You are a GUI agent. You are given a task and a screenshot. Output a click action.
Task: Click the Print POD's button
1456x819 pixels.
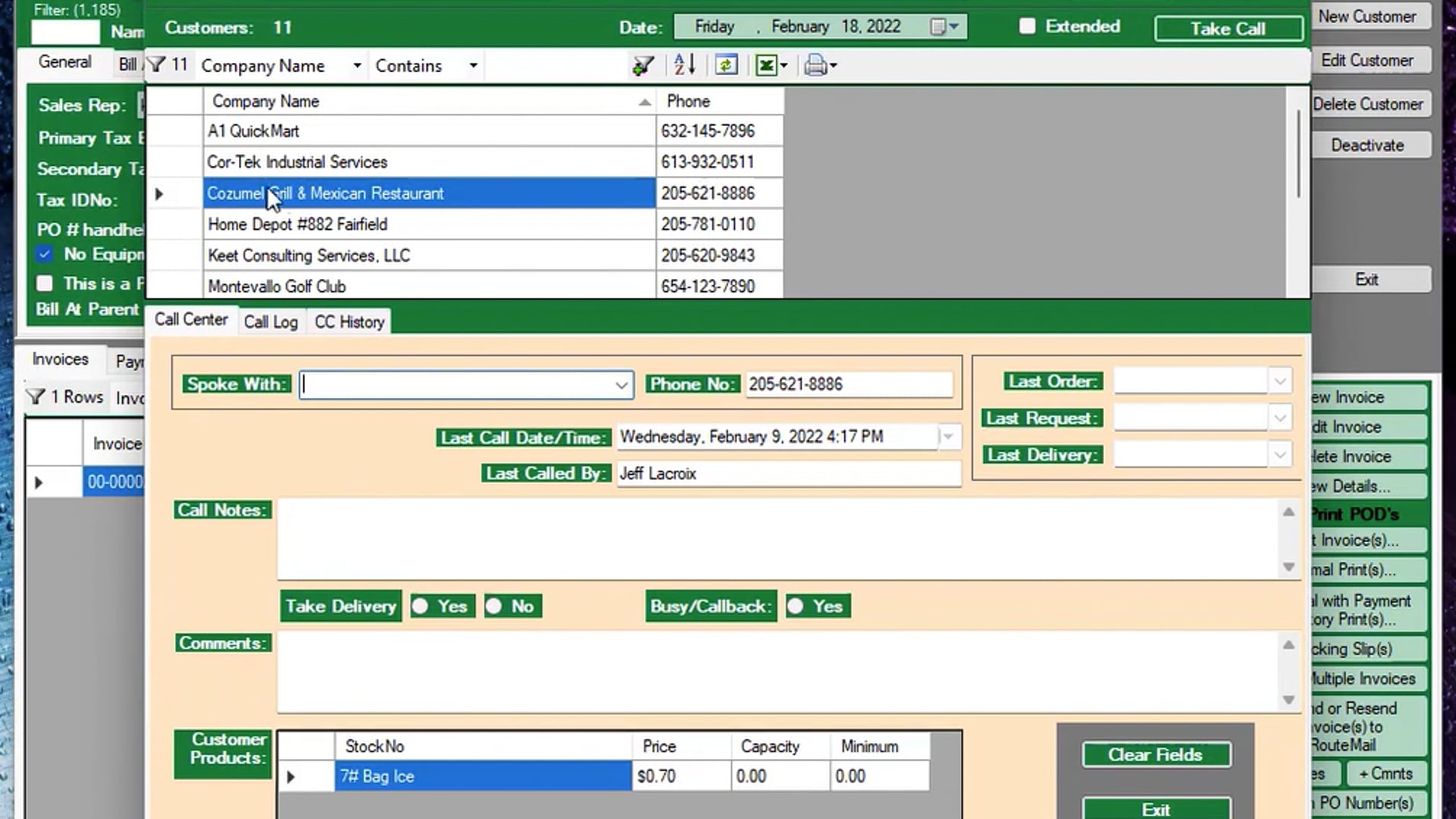[x=1357, y=514]
